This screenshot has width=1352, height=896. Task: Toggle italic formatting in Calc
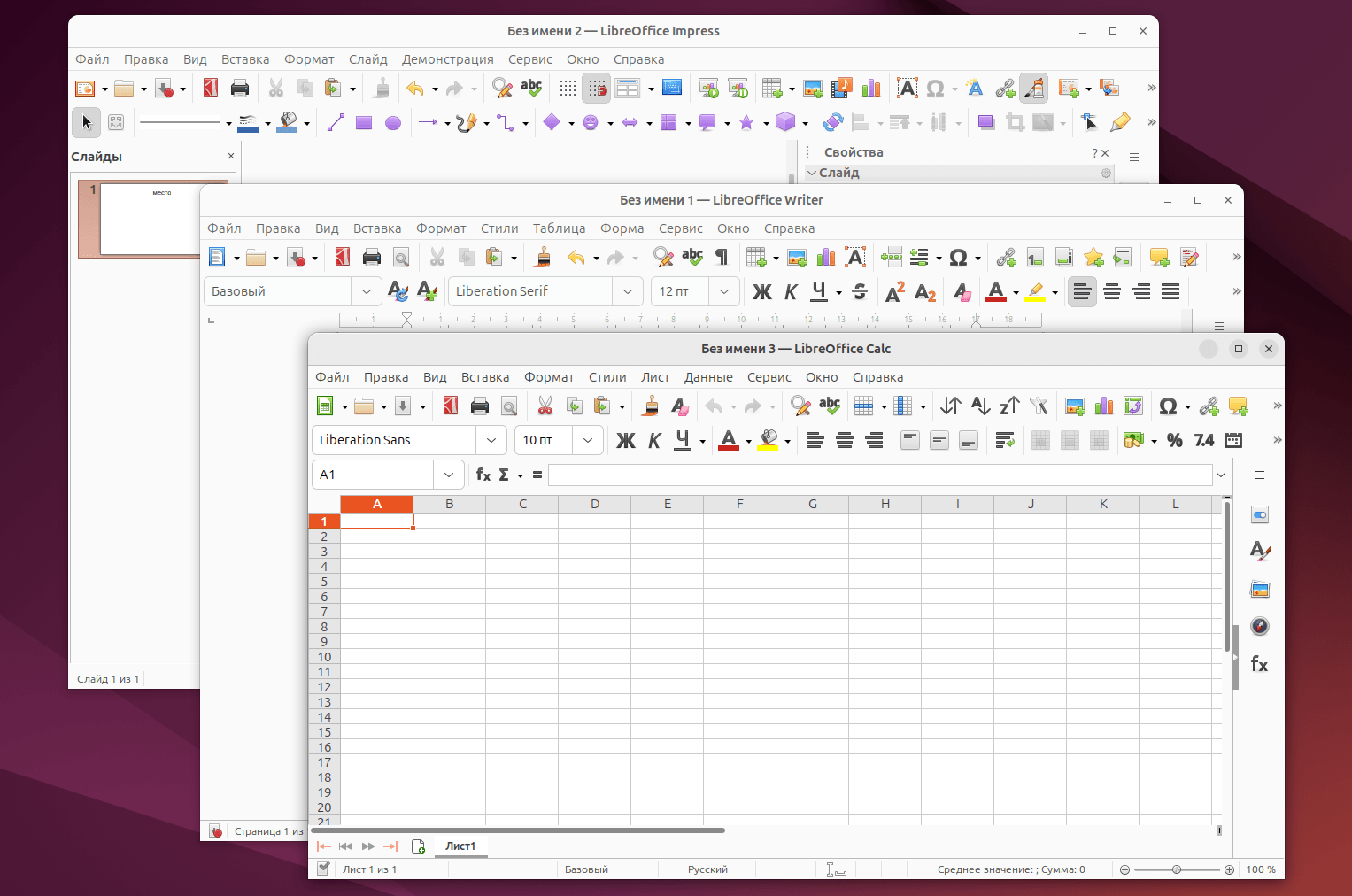(653, 440)
